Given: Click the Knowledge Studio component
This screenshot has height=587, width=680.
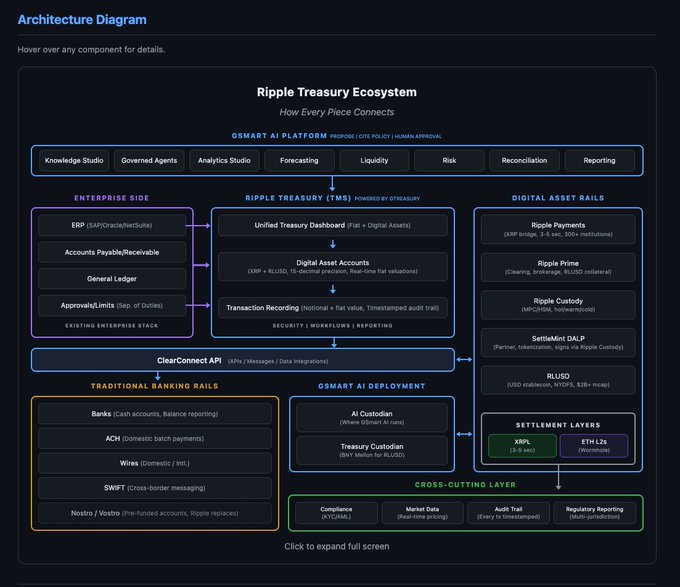Looking at the screenshot, I should 74,160.
